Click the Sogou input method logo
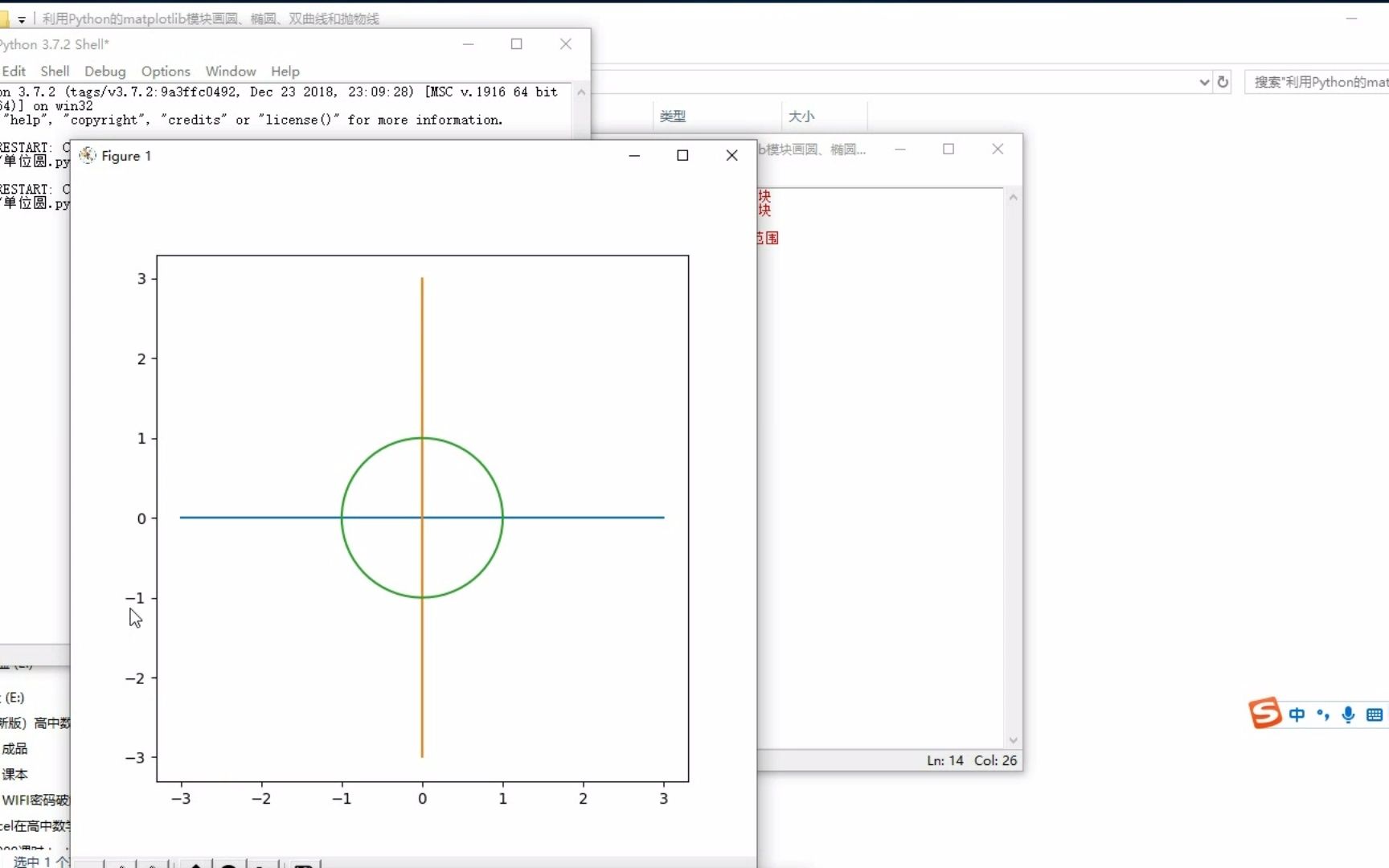 click(x=1265, y=713)
